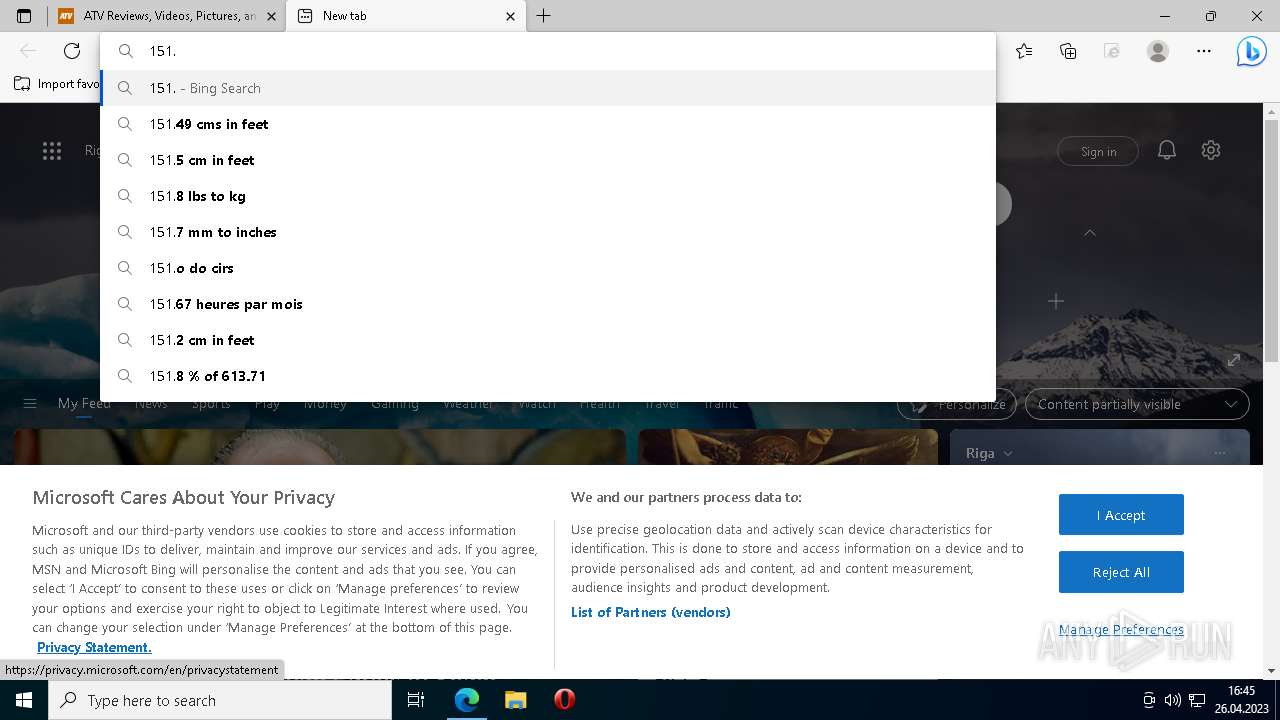Viewport: 1280px width, 720px height.
Task: Open Task View in taskbar
Action: (x=416, y=700)
